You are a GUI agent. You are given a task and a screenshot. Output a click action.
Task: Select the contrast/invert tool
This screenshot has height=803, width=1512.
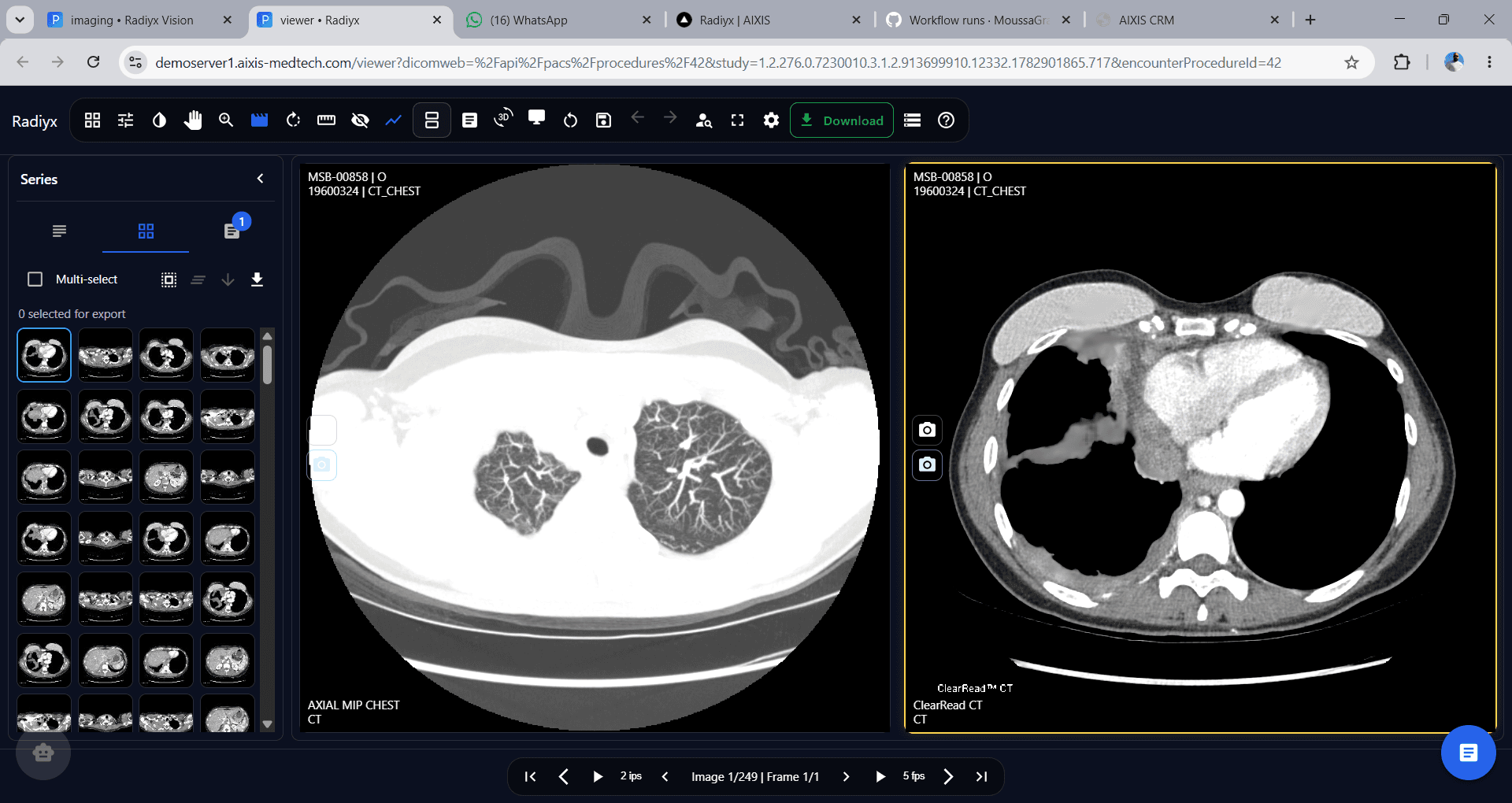click(159, 120)
